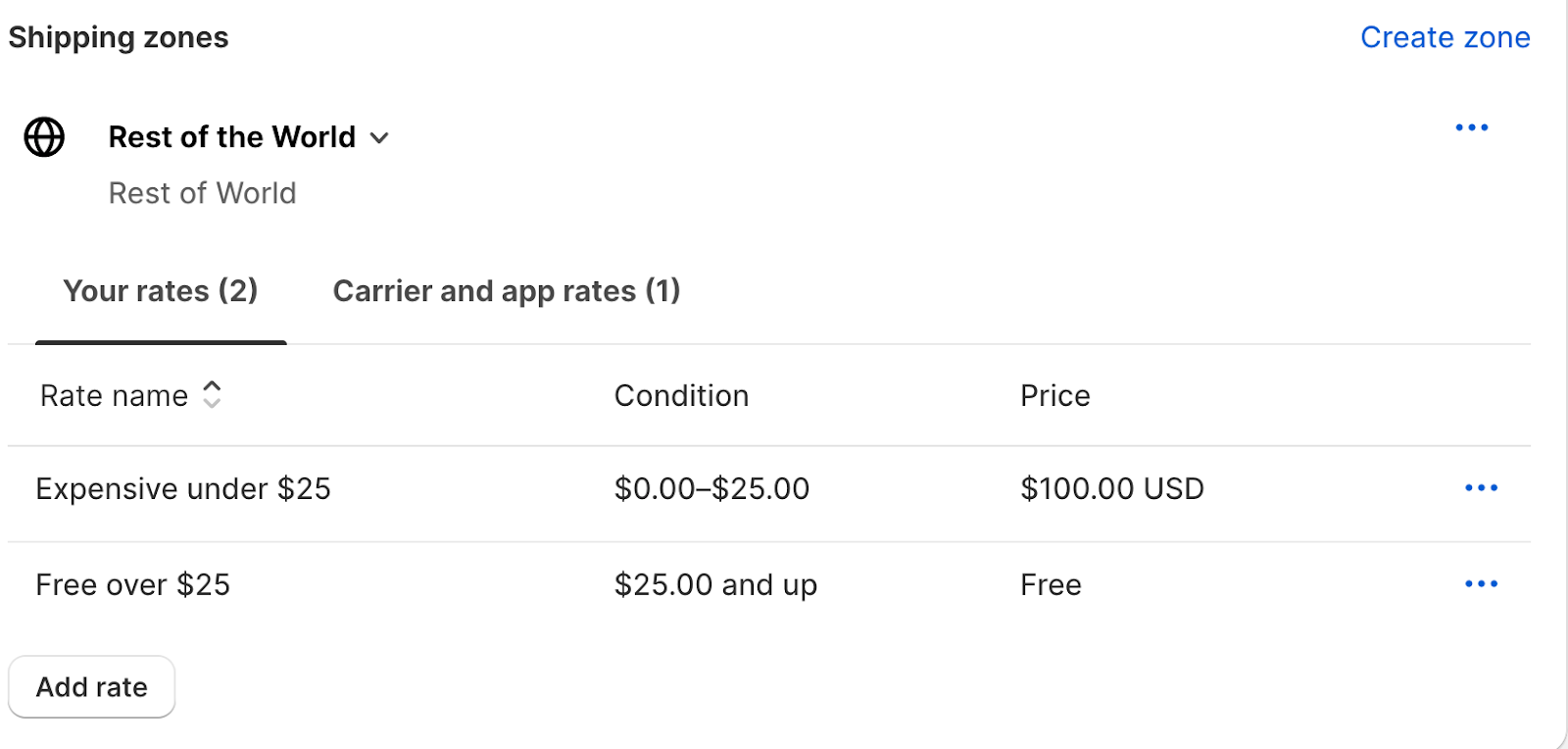Sort by the Rate name column header
The width and height of the screenshot is (1568, 749).
114,395
